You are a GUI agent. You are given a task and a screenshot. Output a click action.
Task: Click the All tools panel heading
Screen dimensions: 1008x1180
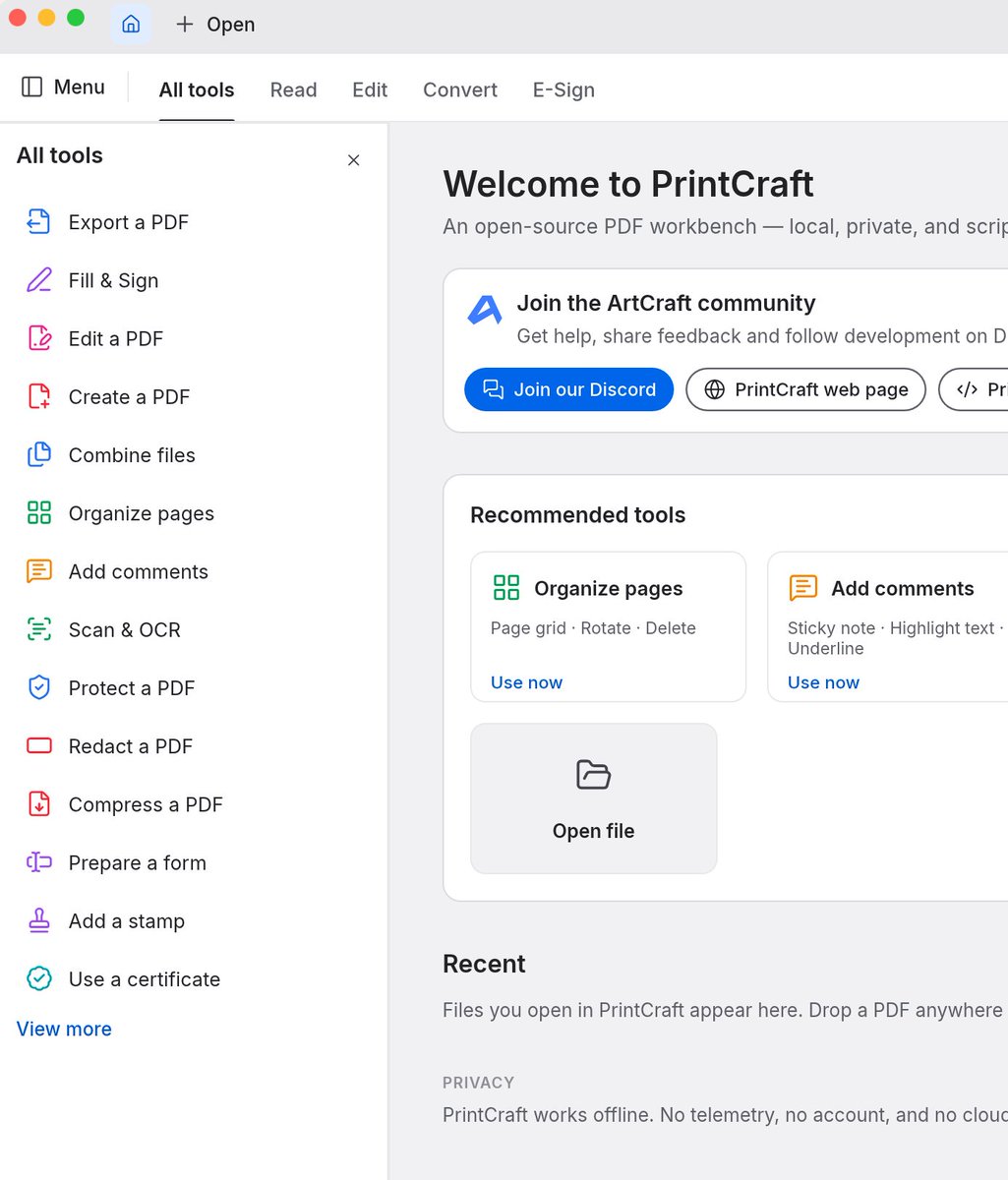click(60, 155)
